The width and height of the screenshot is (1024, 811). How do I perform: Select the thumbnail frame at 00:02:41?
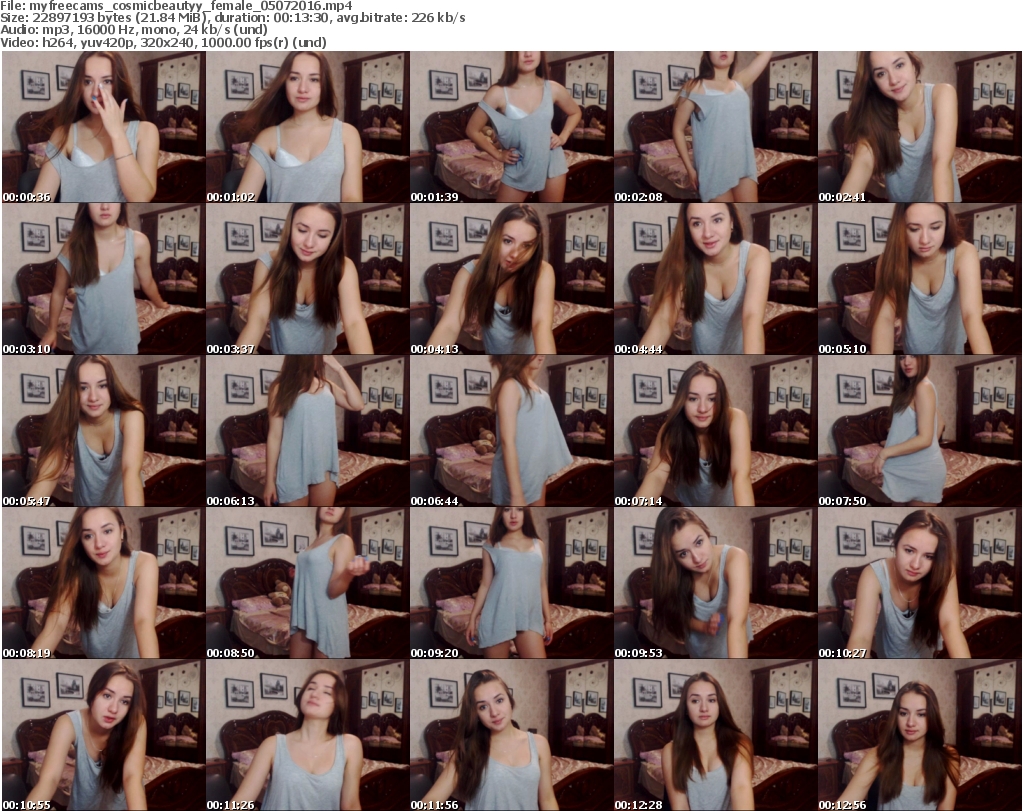(x=920, y=127)
